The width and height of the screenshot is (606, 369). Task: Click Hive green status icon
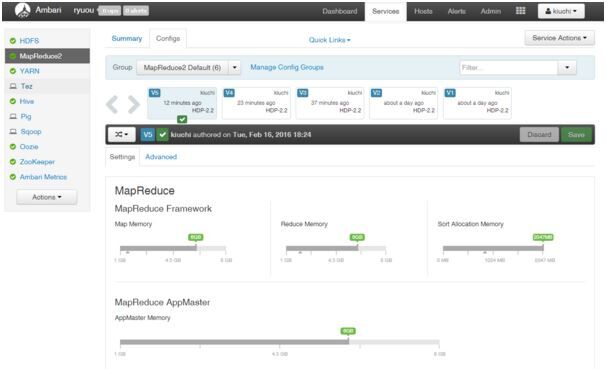(13, 101)
